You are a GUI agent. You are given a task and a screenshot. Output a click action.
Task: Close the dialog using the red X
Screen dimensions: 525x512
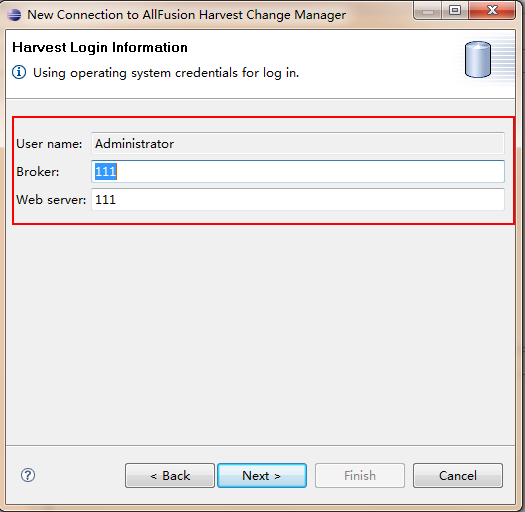tap(492, 10)
